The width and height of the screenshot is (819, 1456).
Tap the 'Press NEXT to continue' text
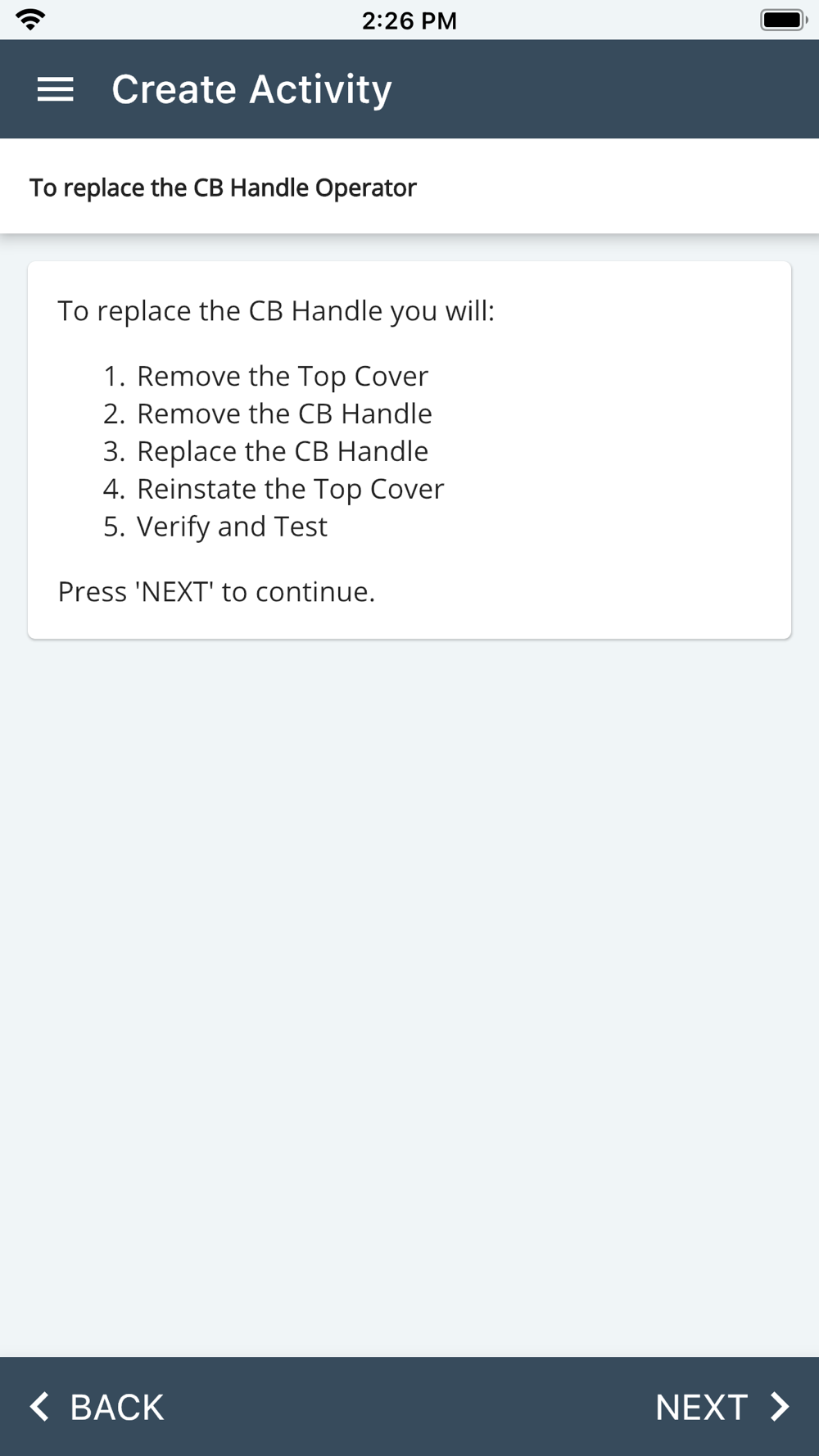(x=216, y=591)
